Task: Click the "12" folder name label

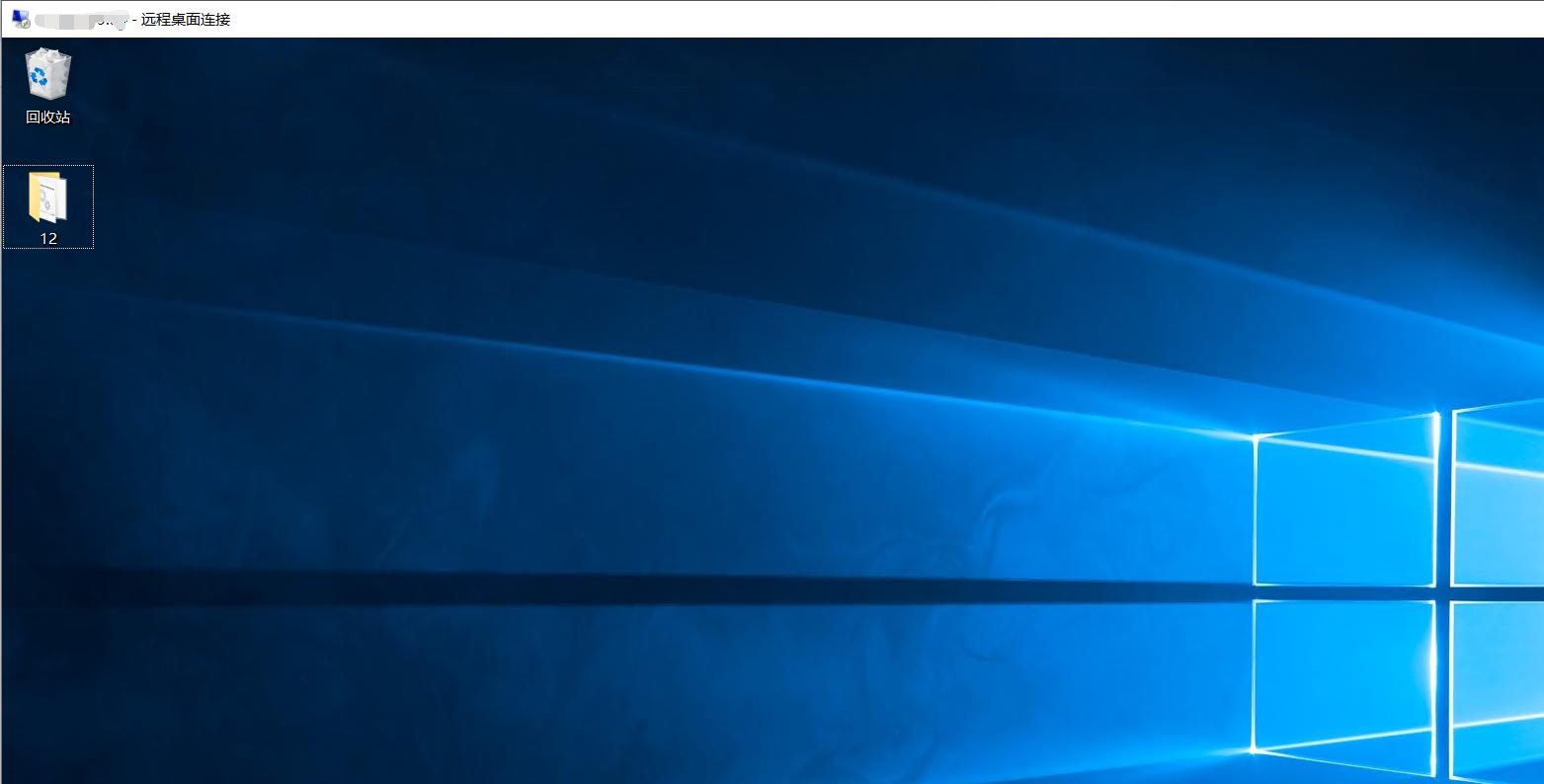Action: tap(48, 239)
